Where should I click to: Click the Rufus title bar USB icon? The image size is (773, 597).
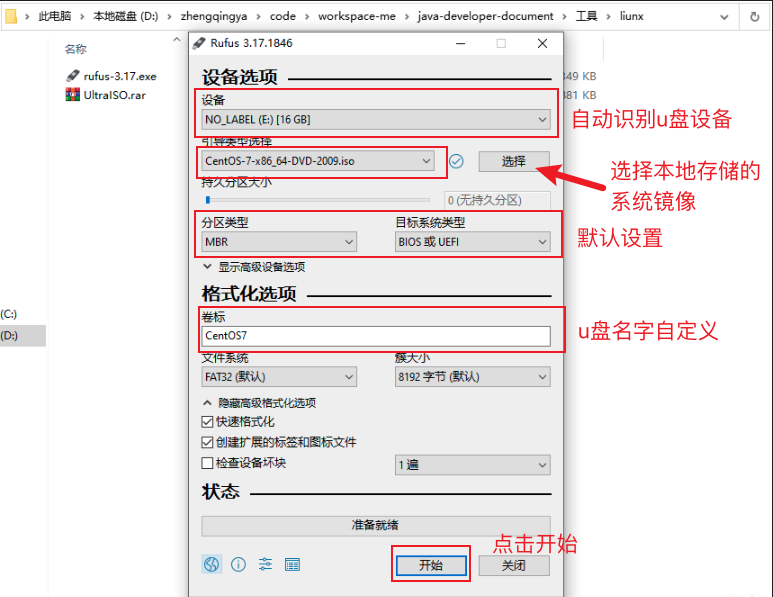click(x=199, y=43)
